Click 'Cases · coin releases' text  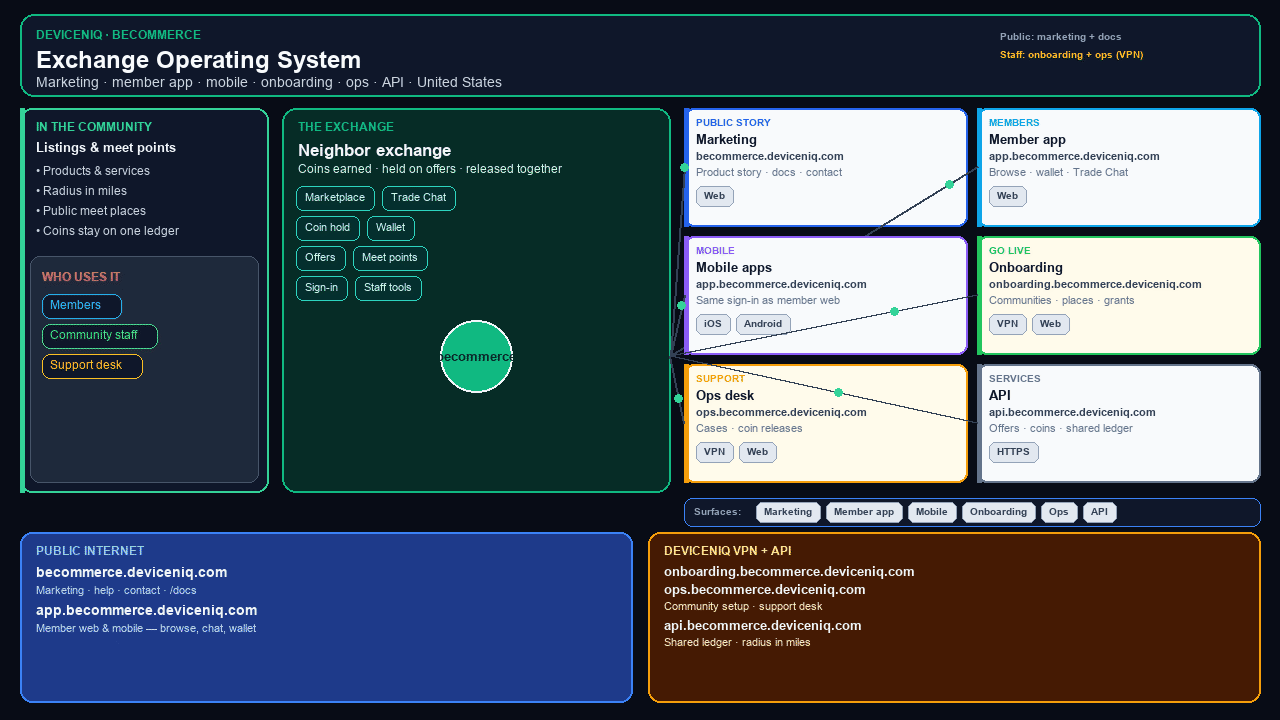[x=749, y=428]
